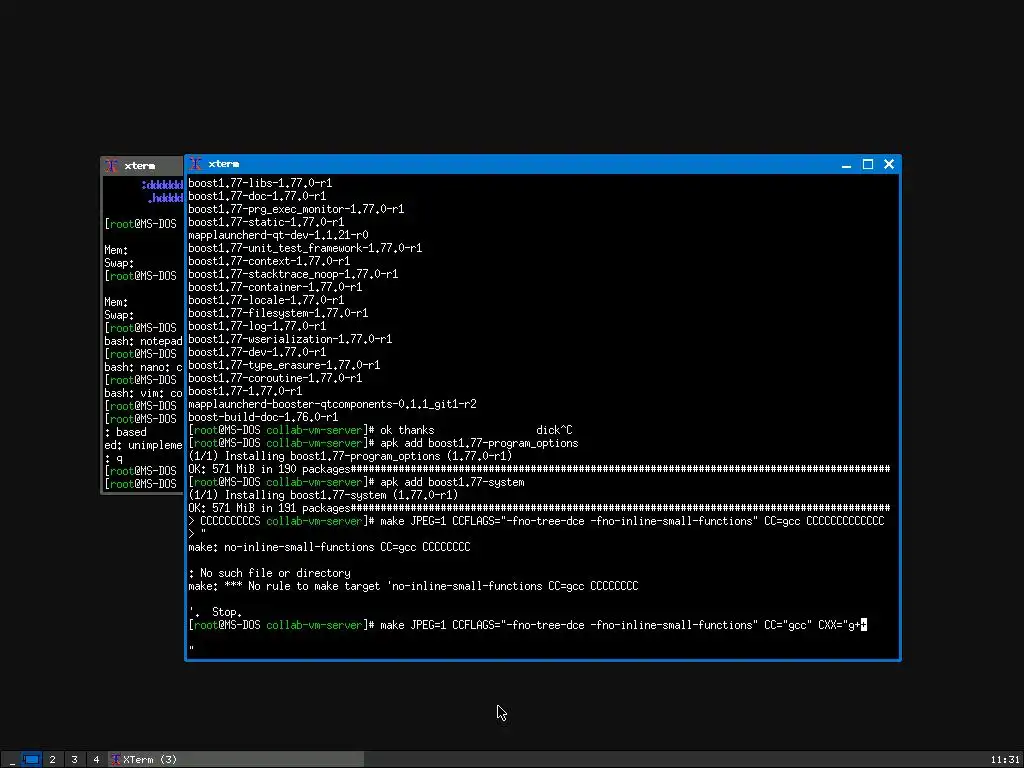
Task: Click the first 'Swap:' line in the background xterm
Action: 119,263
